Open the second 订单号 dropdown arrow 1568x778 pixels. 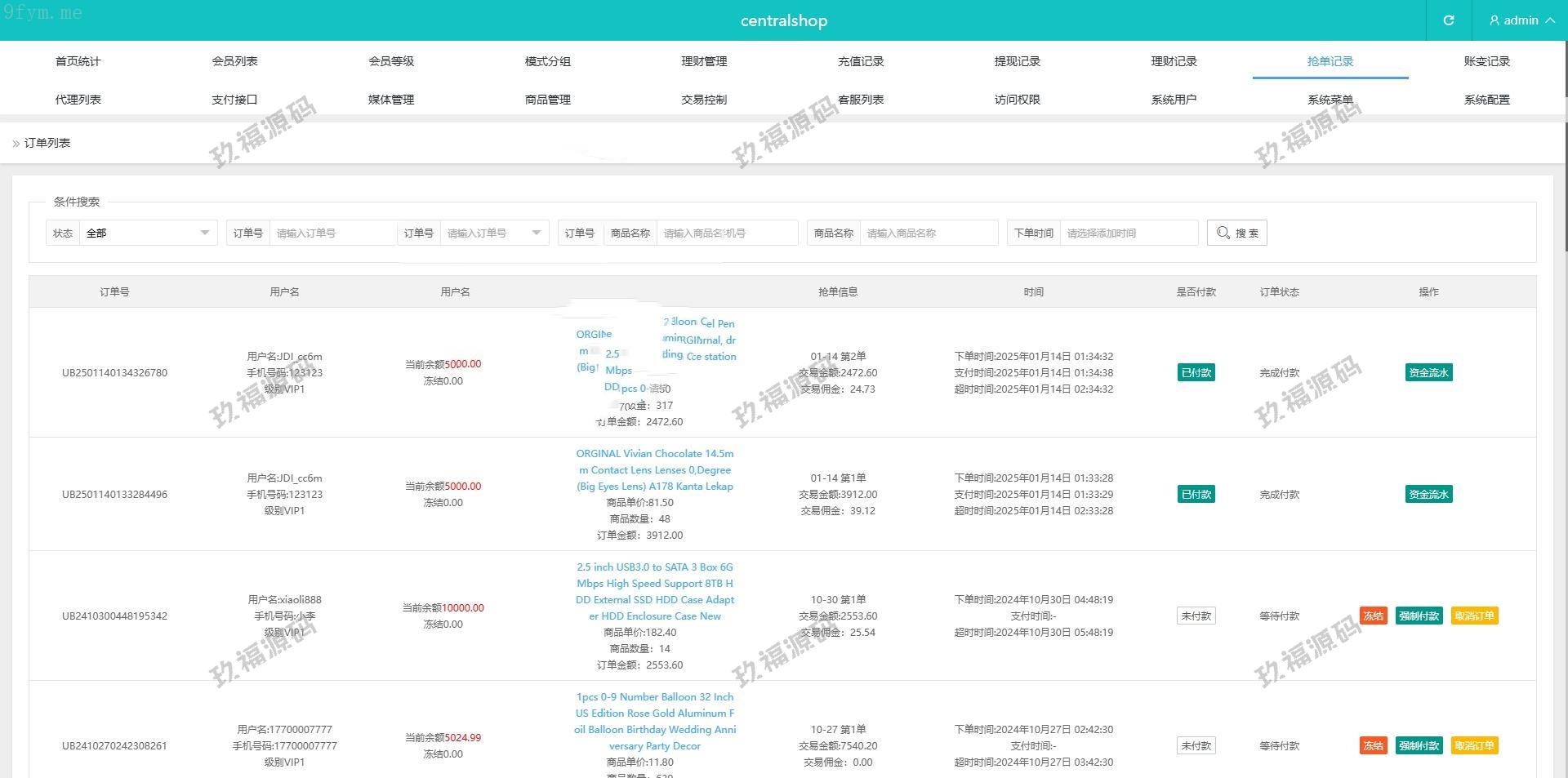pyautogui.click(x=536, y=233)
